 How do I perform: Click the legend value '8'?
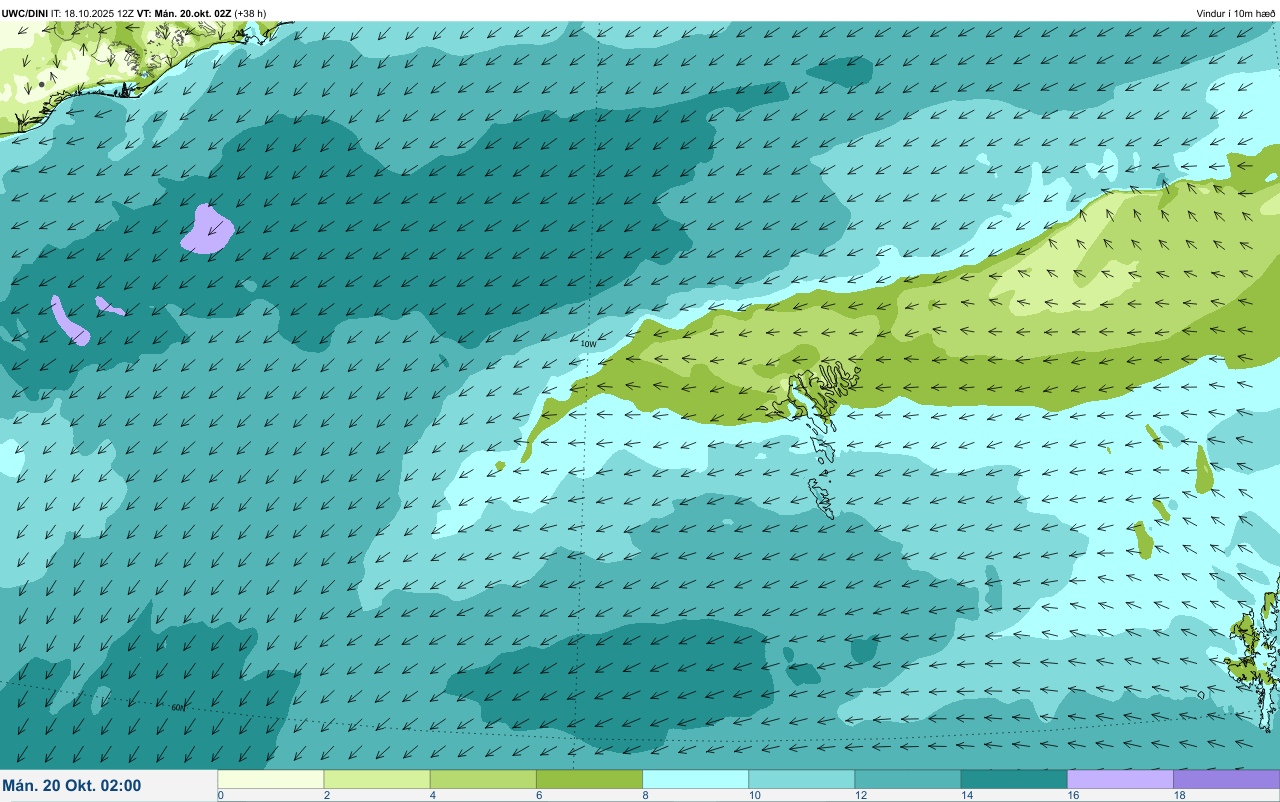click(645, 795)
